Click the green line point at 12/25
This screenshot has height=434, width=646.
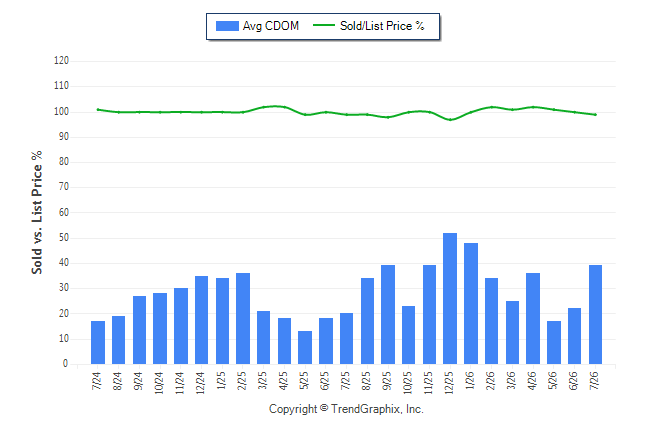point(450,120)
